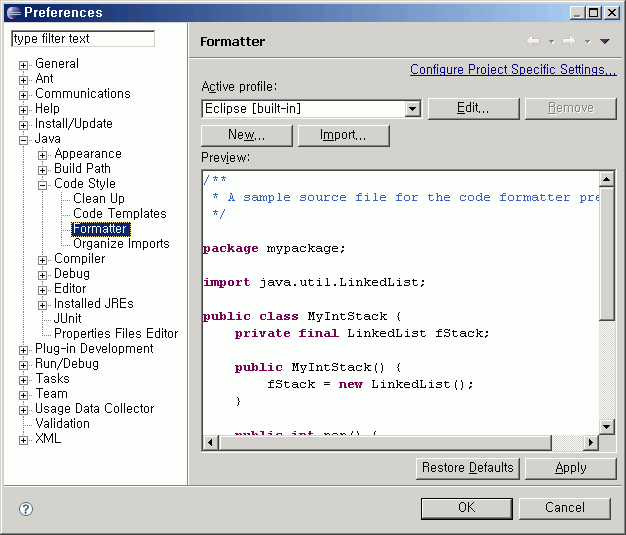The height and width of the screenshot is (535, 626).
Task: Click the Apply button
Action: click(570, 468)
